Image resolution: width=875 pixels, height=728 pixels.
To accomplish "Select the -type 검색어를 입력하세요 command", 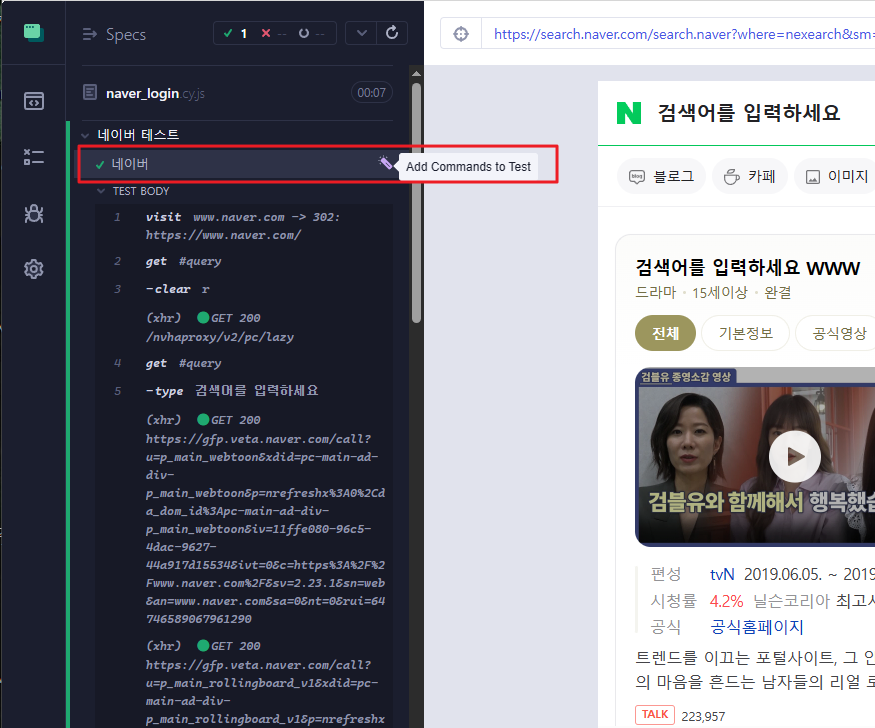I will point(243,391).
